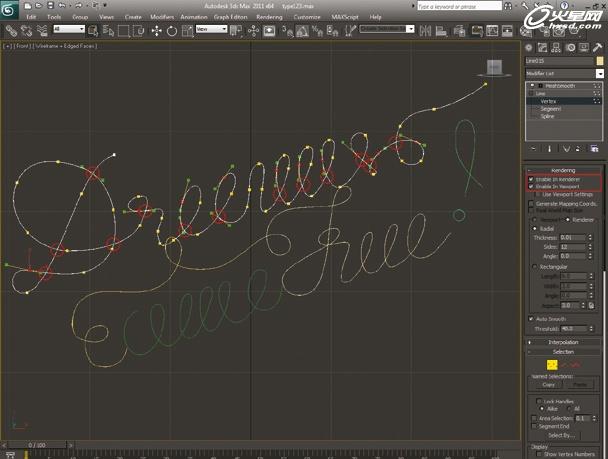Select the Select and Link tool
Viewport: 608px width, 459px height.
pyautogui.click(x=11, y=30)
